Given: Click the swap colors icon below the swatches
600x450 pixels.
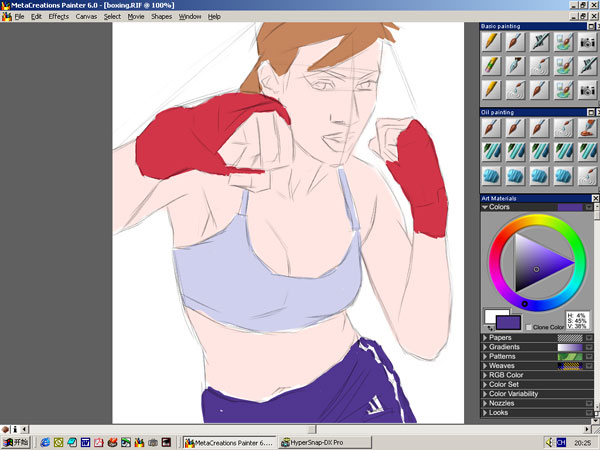Looking at the screenshot, I should [x=488, y=329].
